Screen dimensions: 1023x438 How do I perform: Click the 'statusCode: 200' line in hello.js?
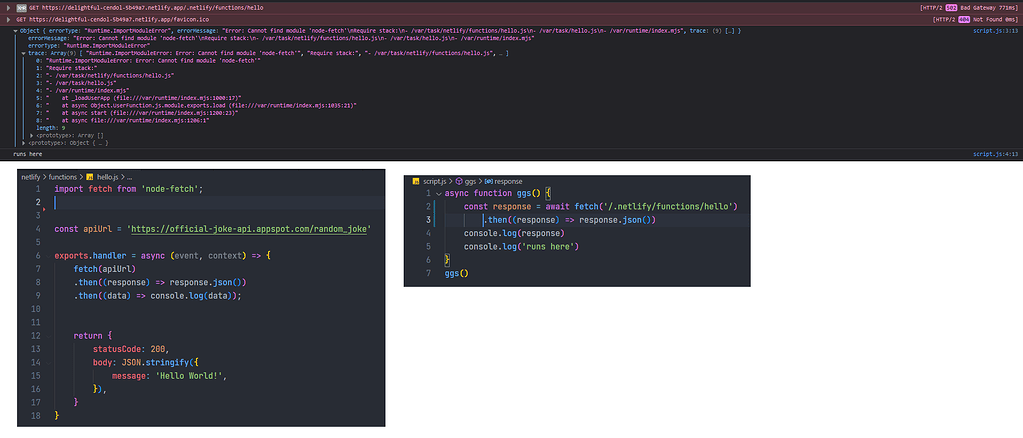(x=130, y=349)
